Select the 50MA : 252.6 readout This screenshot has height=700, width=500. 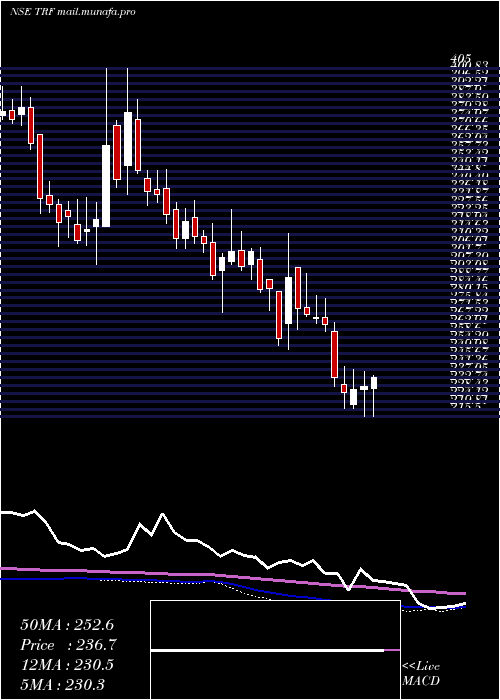click(x=68, y=625)
